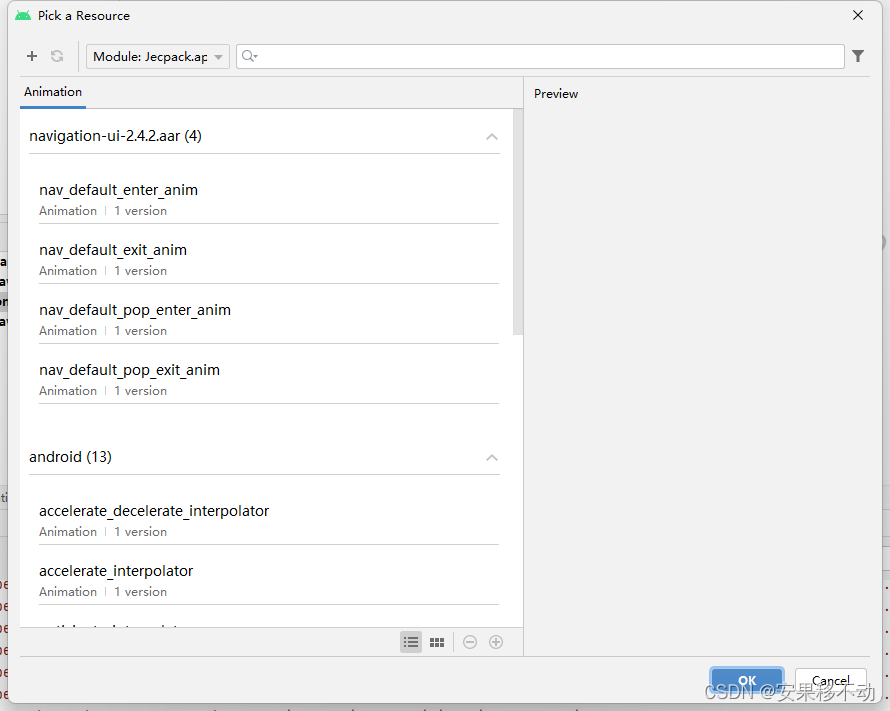Open the Module: Jecpack dropdown
890x711 pixels.
pyautogui.click(x=157, y=56)
